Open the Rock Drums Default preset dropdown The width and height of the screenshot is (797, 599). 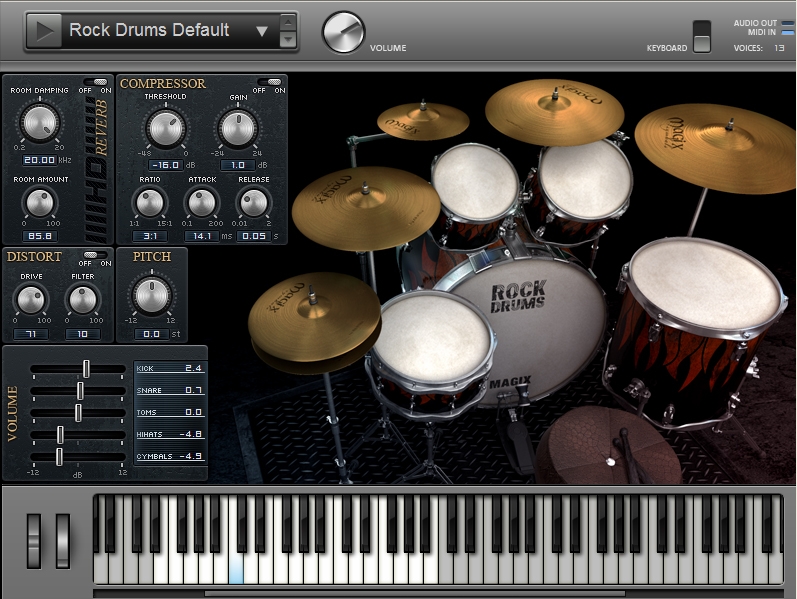tap(262, 32)
